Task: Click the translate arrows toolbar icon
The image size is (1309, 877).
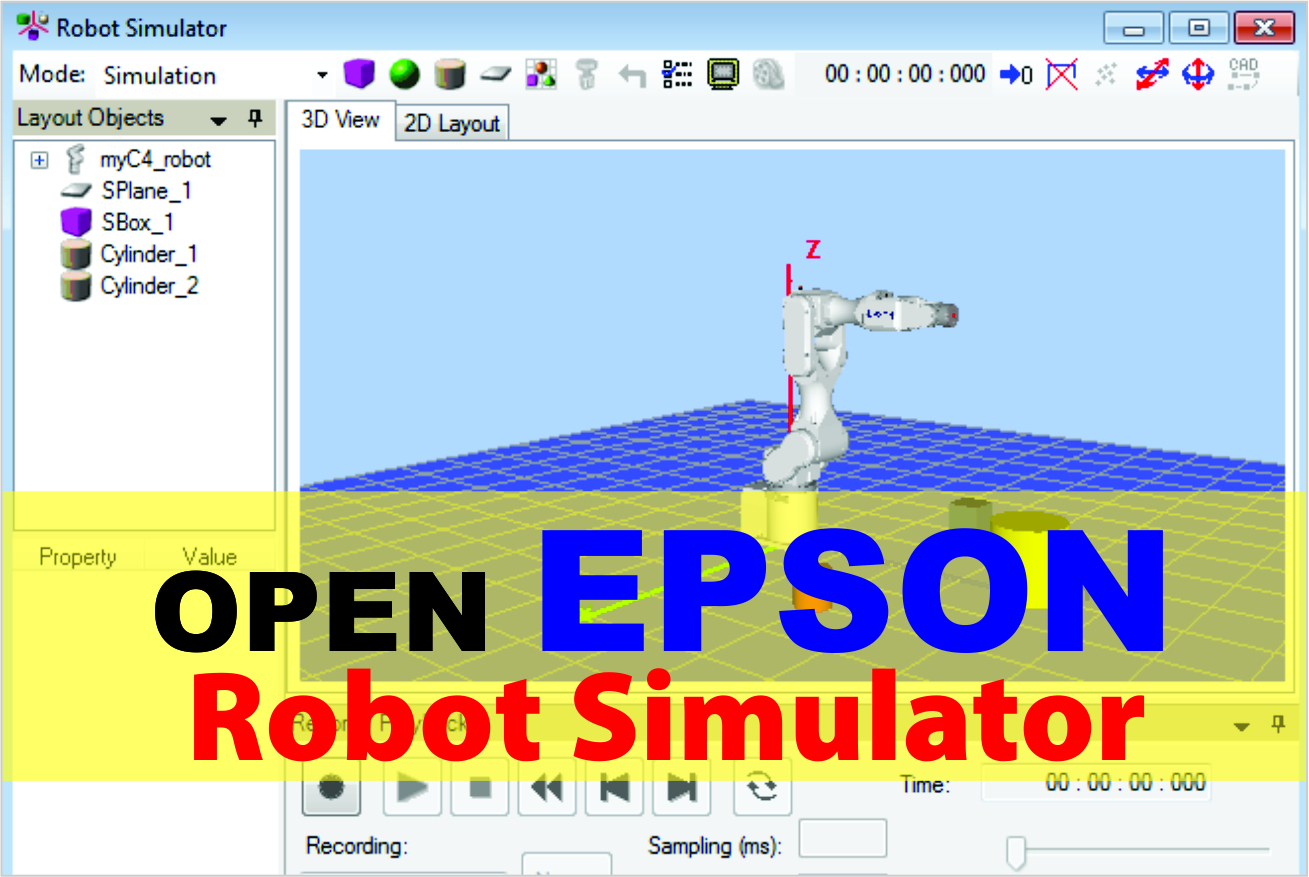Action: point(1151,73)
